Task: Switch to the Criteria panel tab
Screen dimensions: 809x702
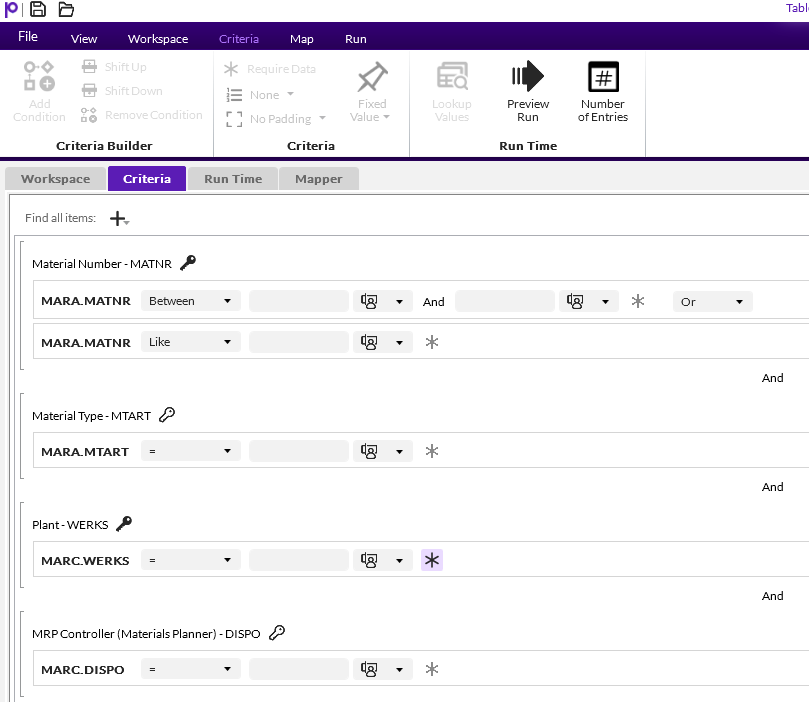Action: (x=147, y=178)
